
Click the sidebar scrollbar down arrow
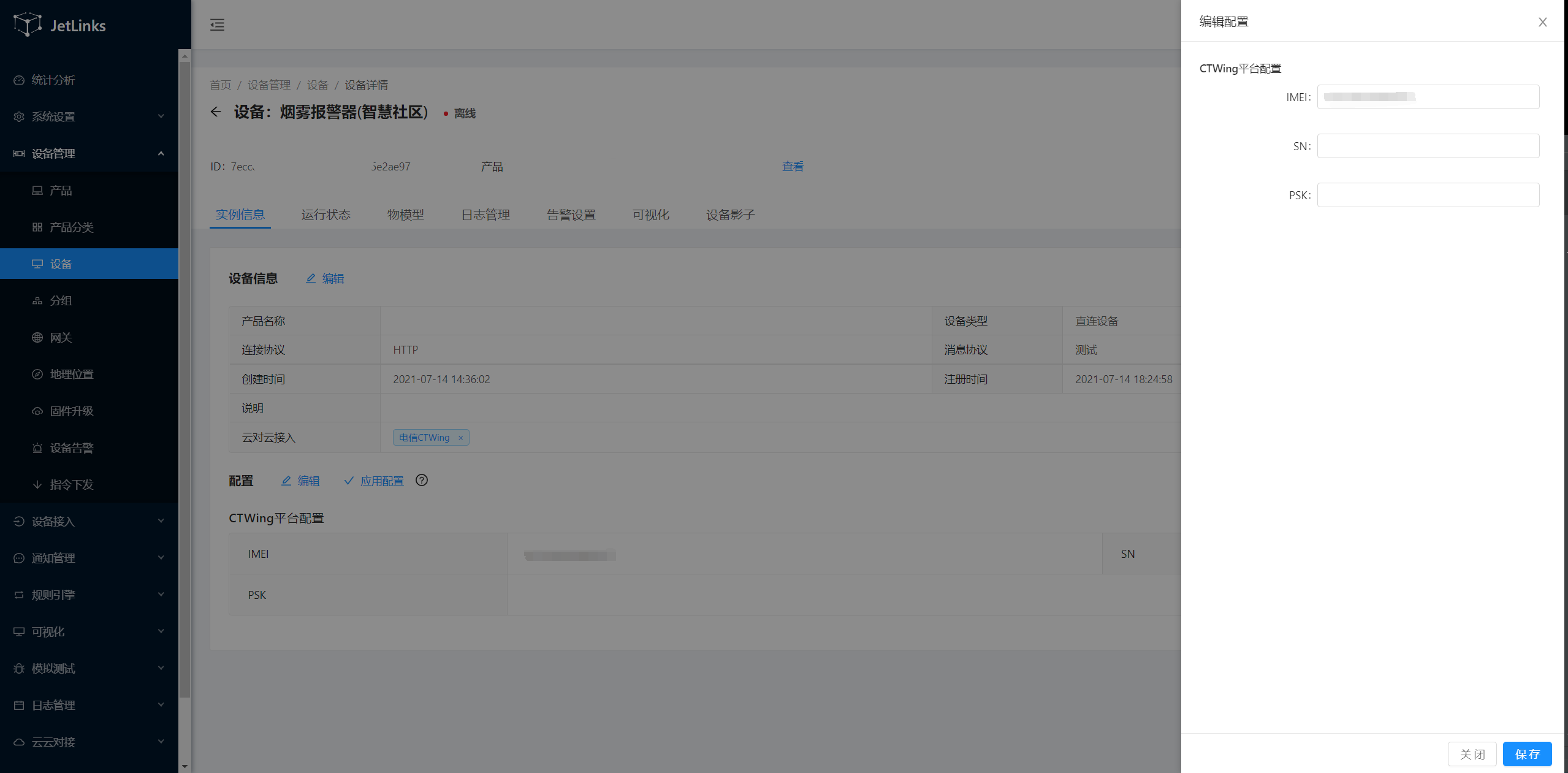(x=185, y=766)
